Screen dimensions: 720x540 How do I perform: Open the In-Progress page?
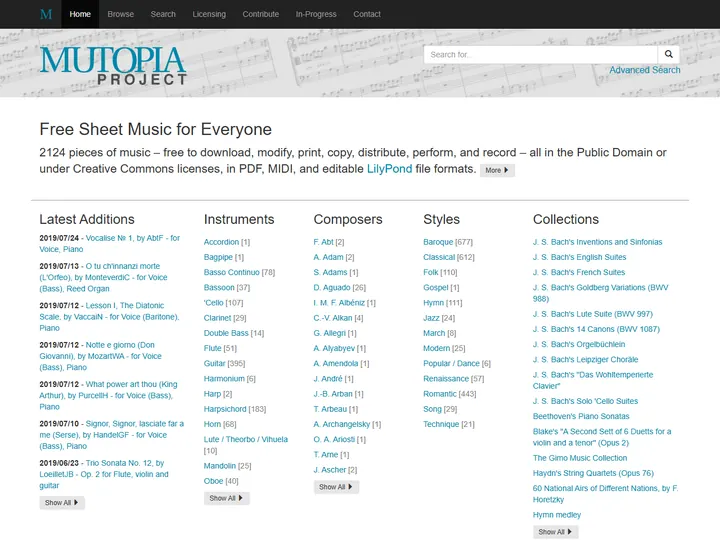pos(316,14)
